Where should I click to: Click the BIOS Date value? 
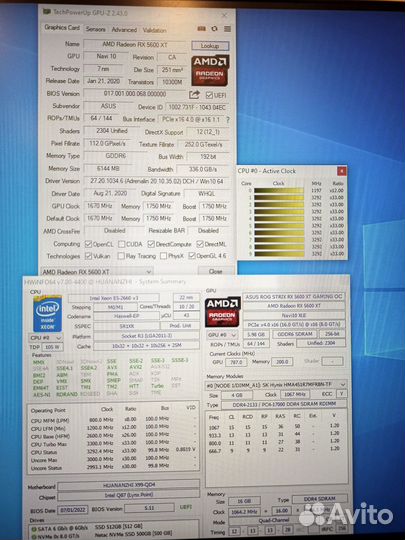click(x=73, y=509)
